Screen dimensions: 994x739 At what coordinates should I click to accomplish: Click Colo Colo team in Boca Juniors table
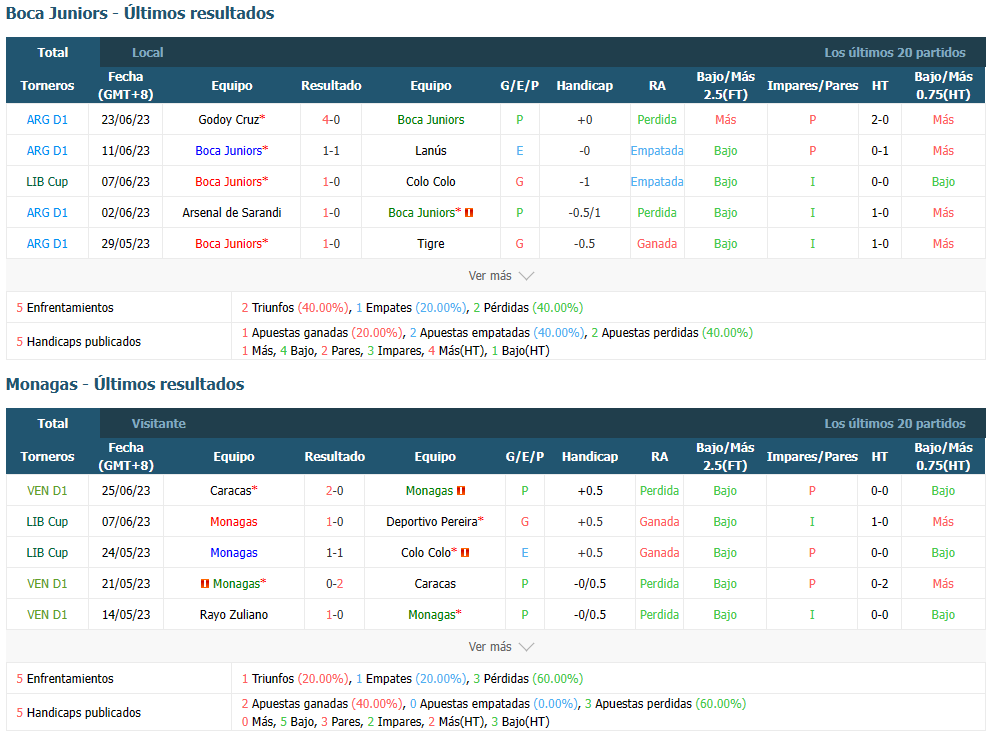pos(431,182)
